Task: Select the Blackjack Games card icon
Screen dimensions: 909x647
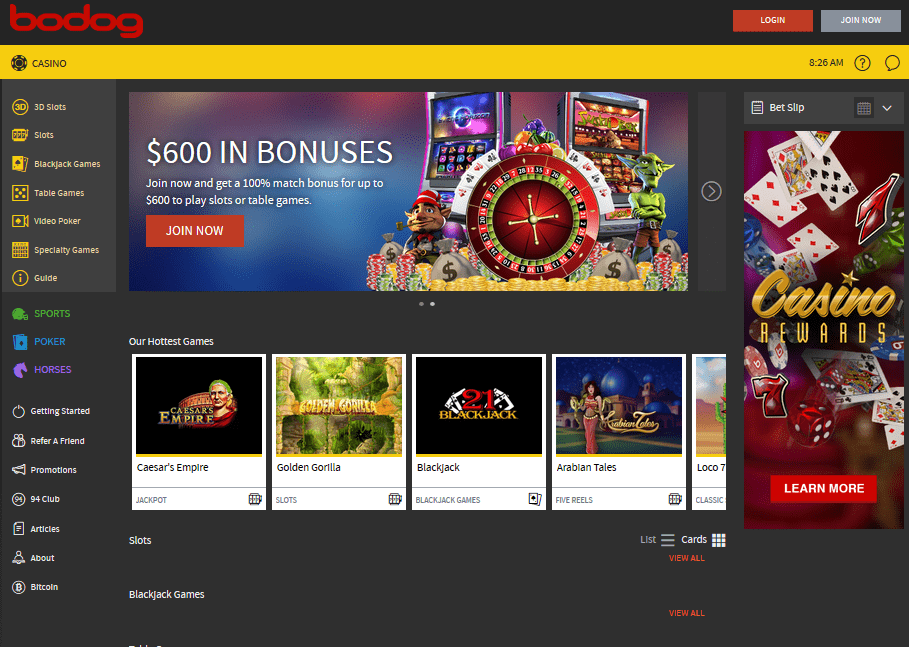Action: [x=20, y=163]
